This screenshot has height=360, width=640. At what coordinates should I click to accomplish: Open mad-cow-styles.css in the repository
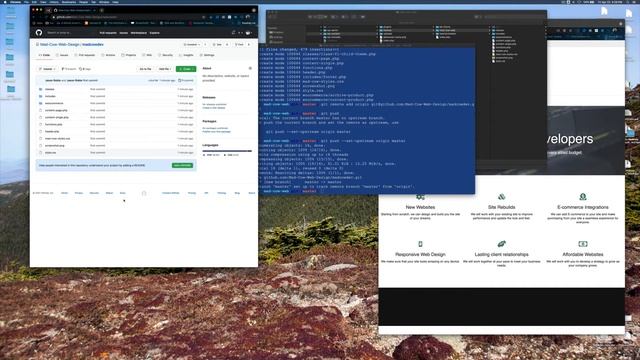pyautogui.click(x=58, y=138)
